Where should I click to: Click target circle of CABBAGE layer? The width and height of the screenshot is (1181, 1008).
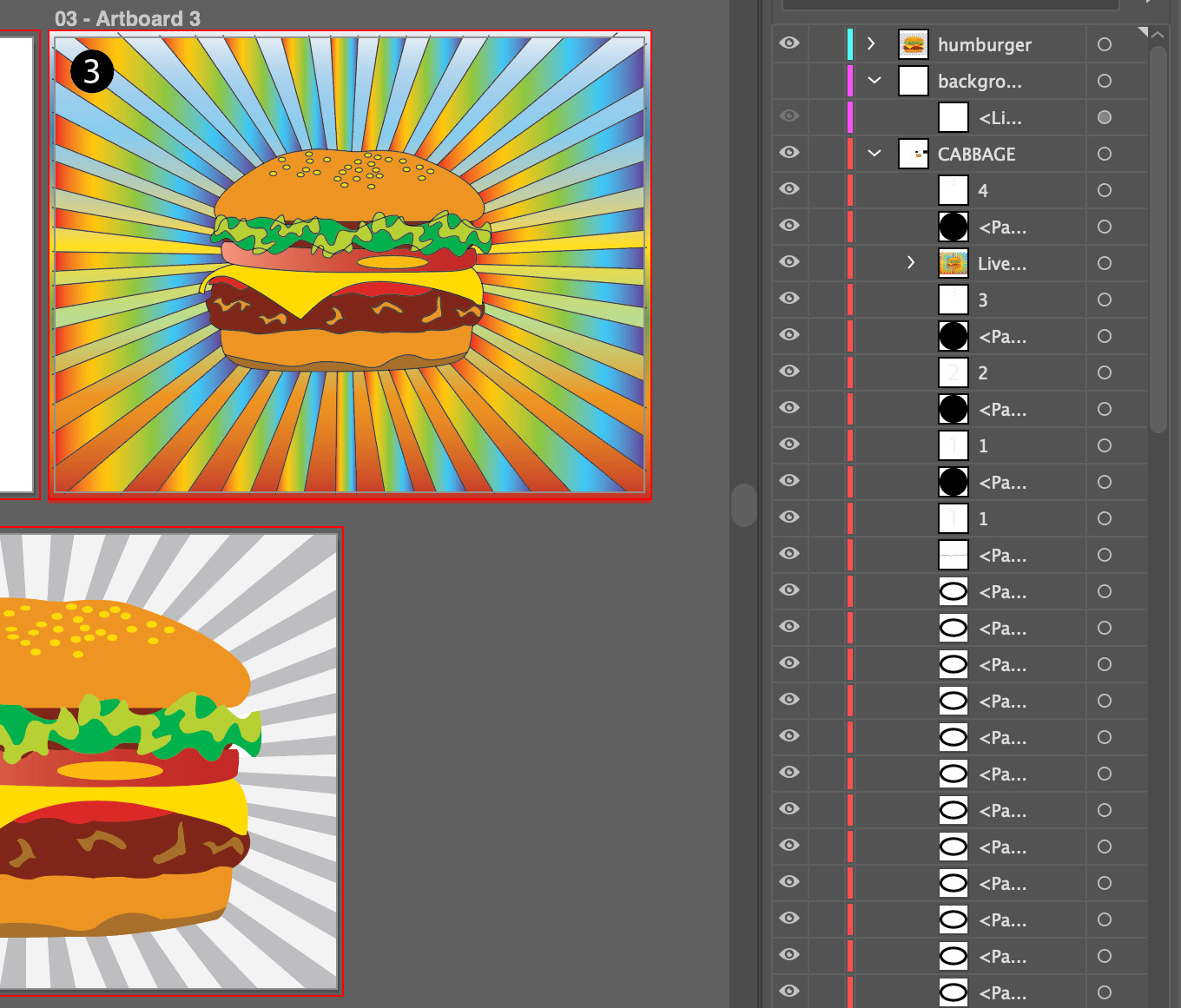(x=1105, y=154)
